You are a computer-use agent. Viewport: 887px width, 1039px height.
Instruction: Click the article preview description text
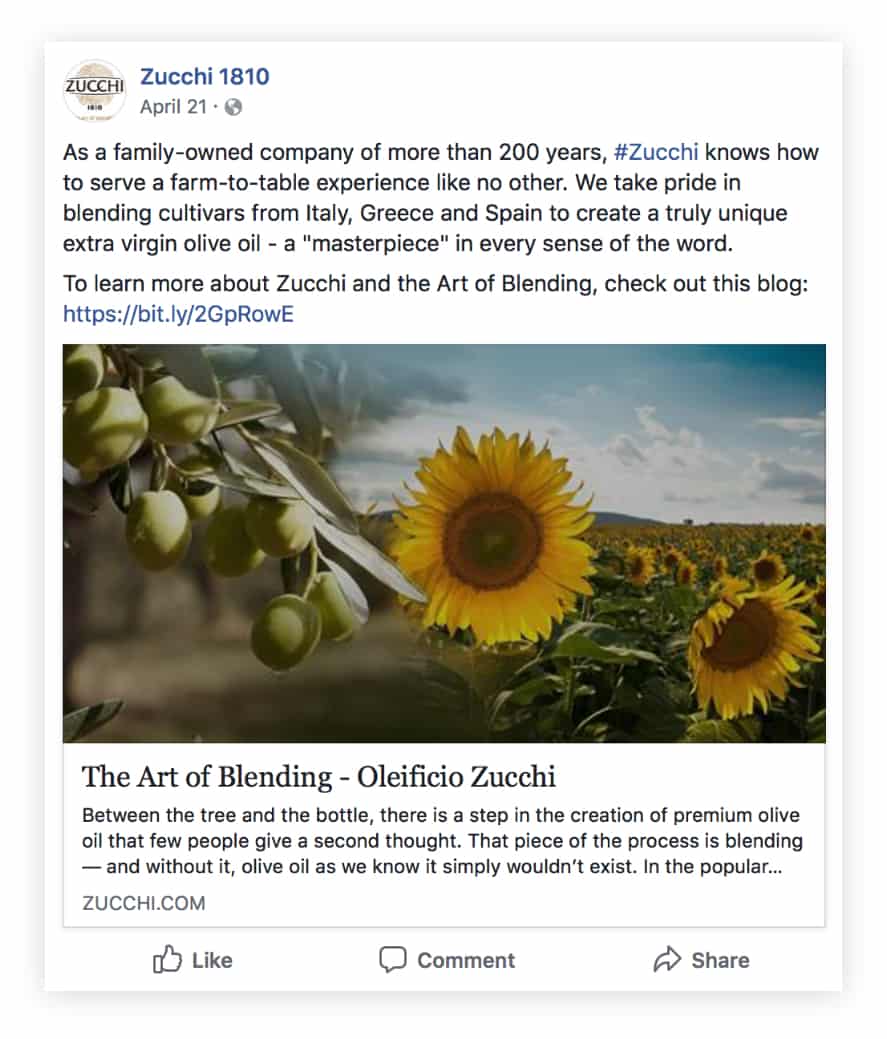(x=440, y=840)
